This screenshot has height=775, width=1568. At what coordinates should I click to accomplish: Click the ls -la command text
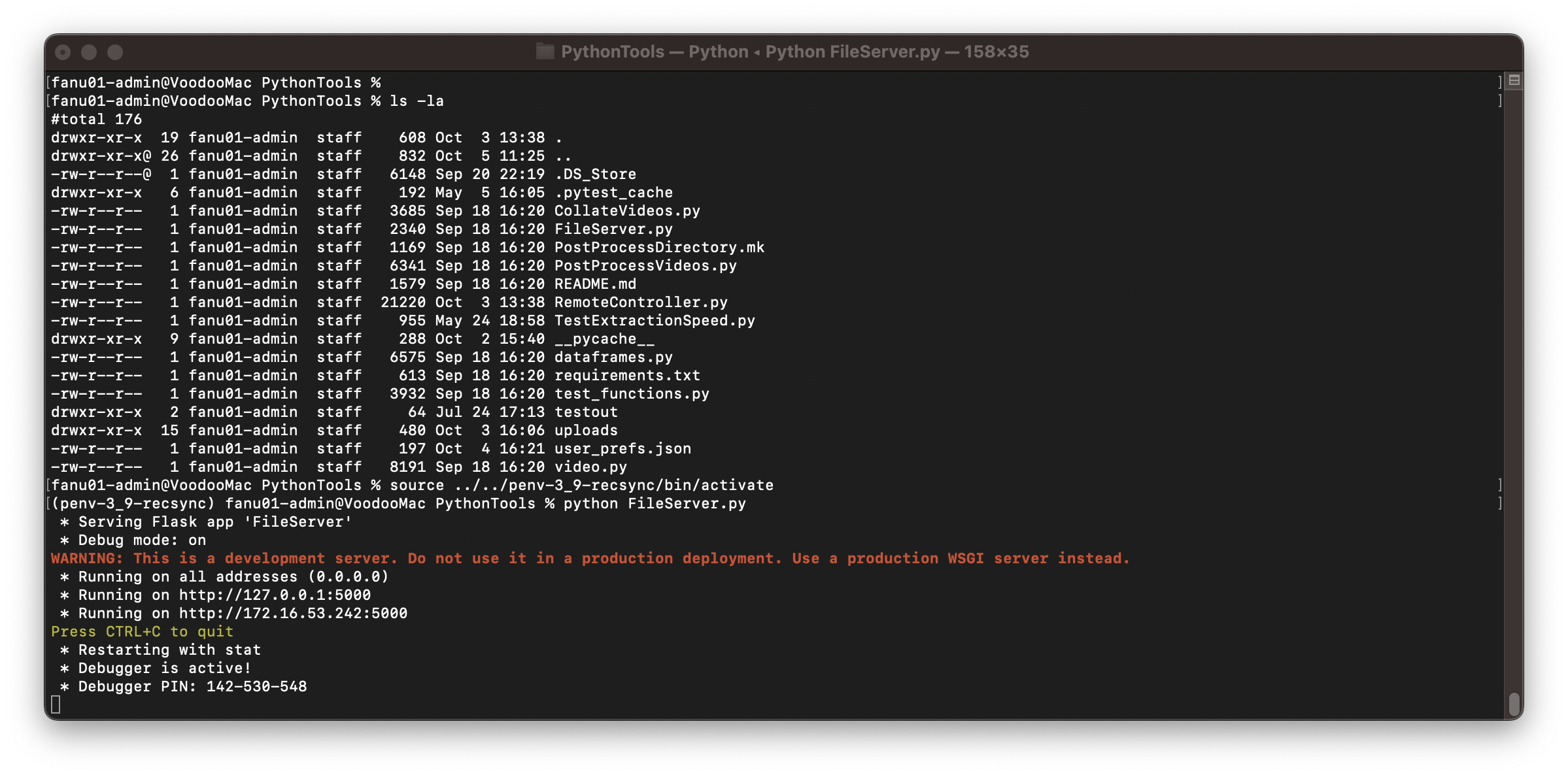417,101
